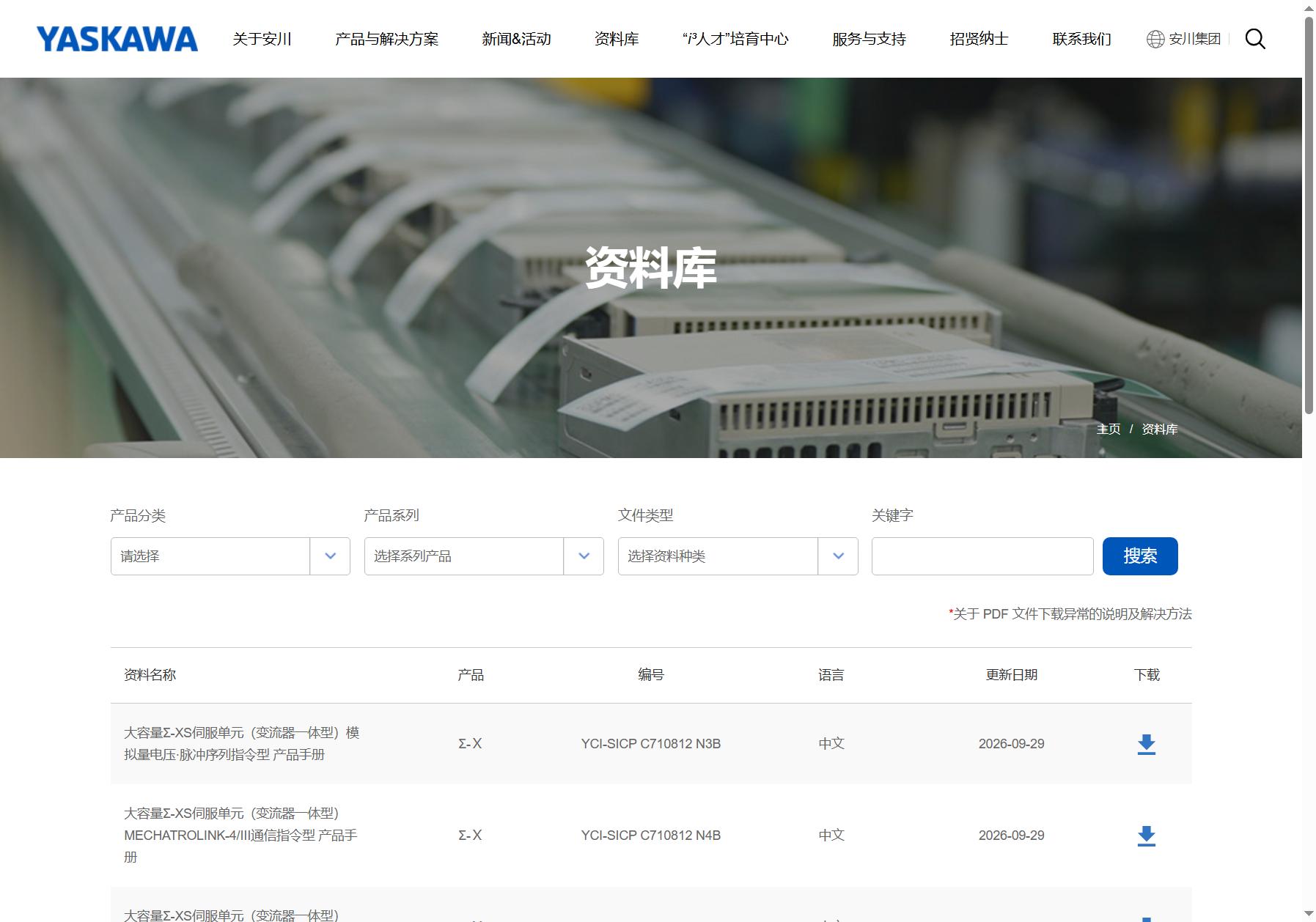The width and height of the screenshot is (1316, 922).
Task: Click the 产品 column header
Action: coord(471,675)
